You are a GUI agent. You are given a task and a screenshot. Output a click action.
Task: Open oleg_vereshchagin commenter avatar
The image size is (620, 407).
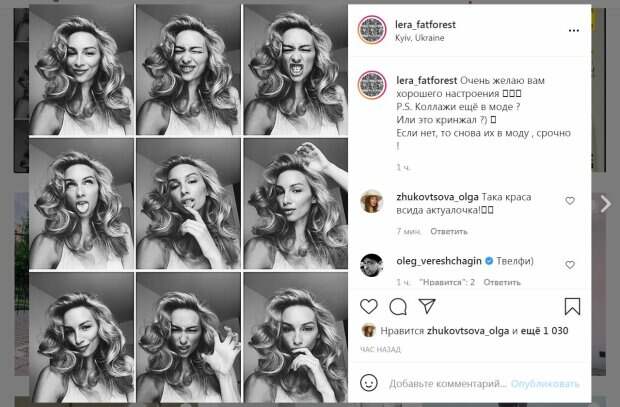374,265
